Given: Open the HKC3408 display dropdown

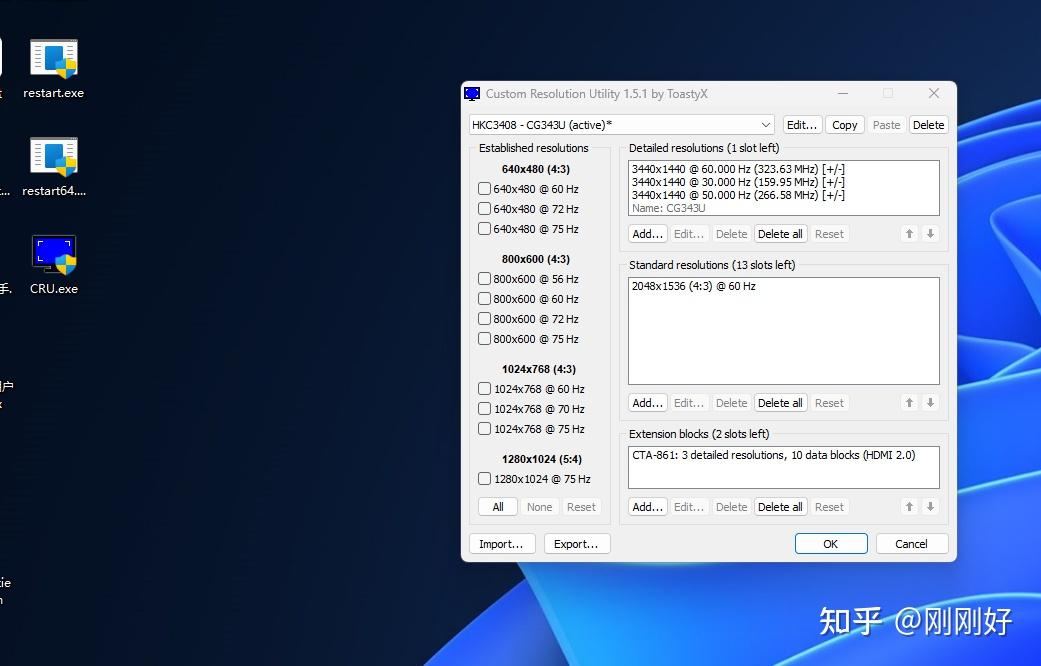Looking at the screenshot, I should (x=621, y=125).
